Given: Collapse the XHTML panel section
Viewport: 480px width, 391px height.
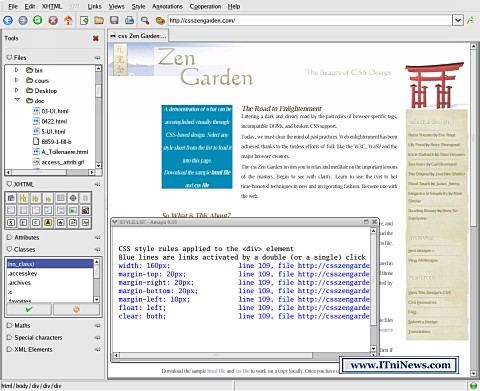Looking at the screenshot, I should tap(9, 184).
